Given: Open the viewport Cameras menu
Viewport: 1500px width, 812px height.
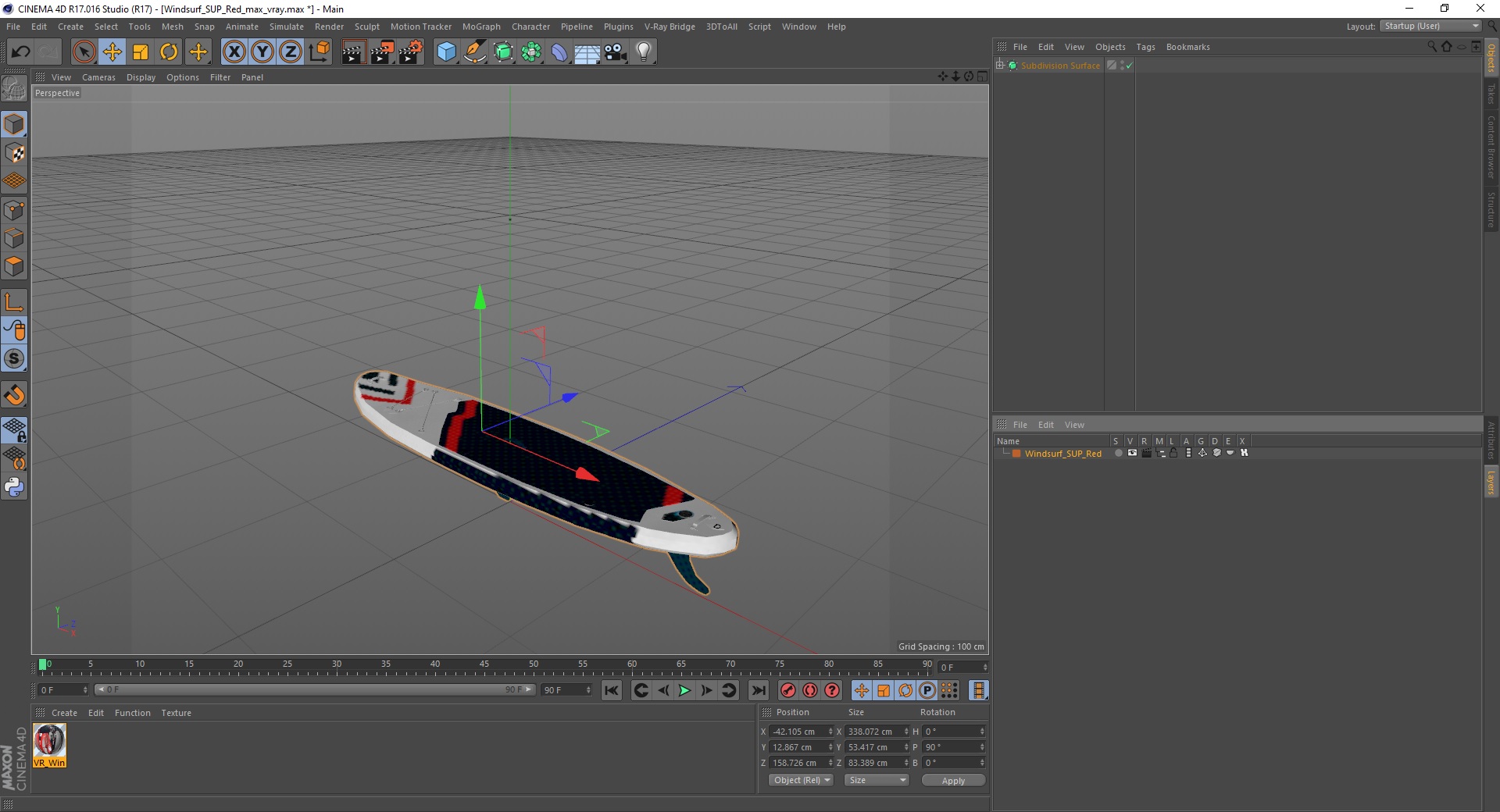Looking at the screenshot, I should pos(98,77).
